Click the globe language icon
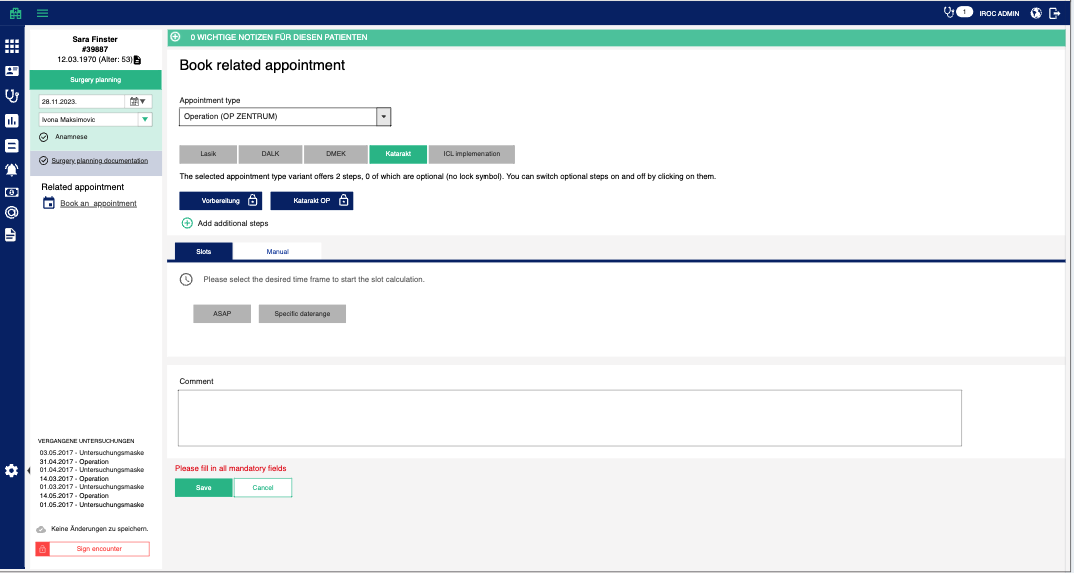The height and width of the screenshot is (573, 1074). click(1036, 13)
